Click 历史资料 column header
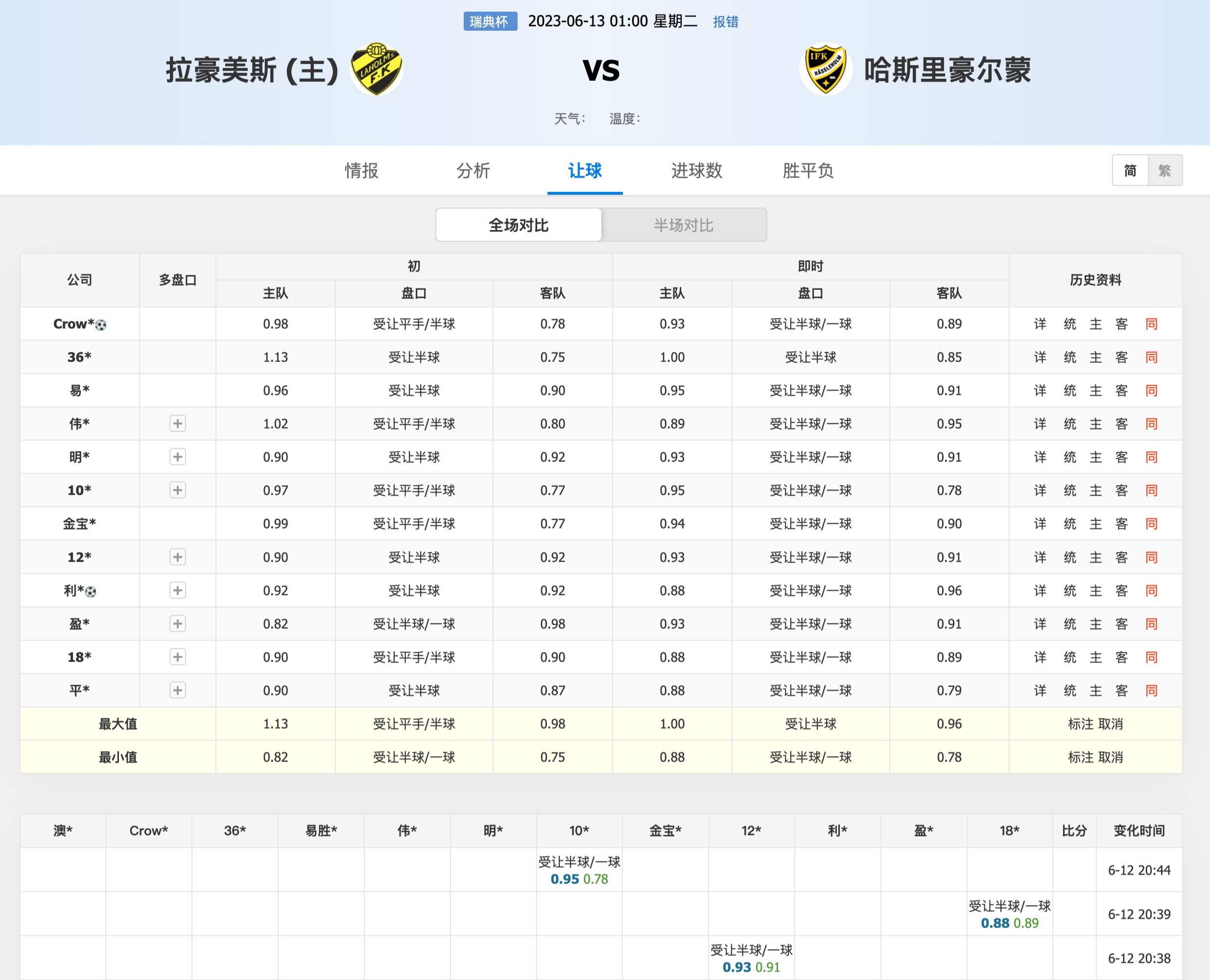This screenshot has width=1210, height=980. click(x=1095, y=280)
